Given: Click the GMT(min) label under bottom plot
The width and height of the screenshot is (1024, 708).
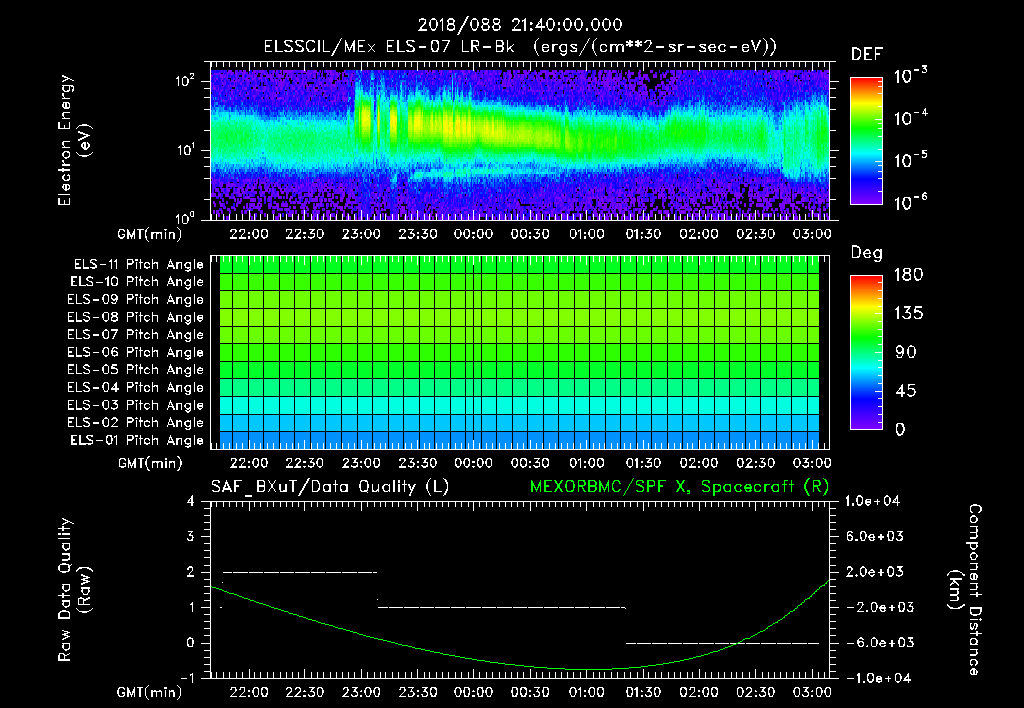Looking at the screenshot, I should point(150,693).
